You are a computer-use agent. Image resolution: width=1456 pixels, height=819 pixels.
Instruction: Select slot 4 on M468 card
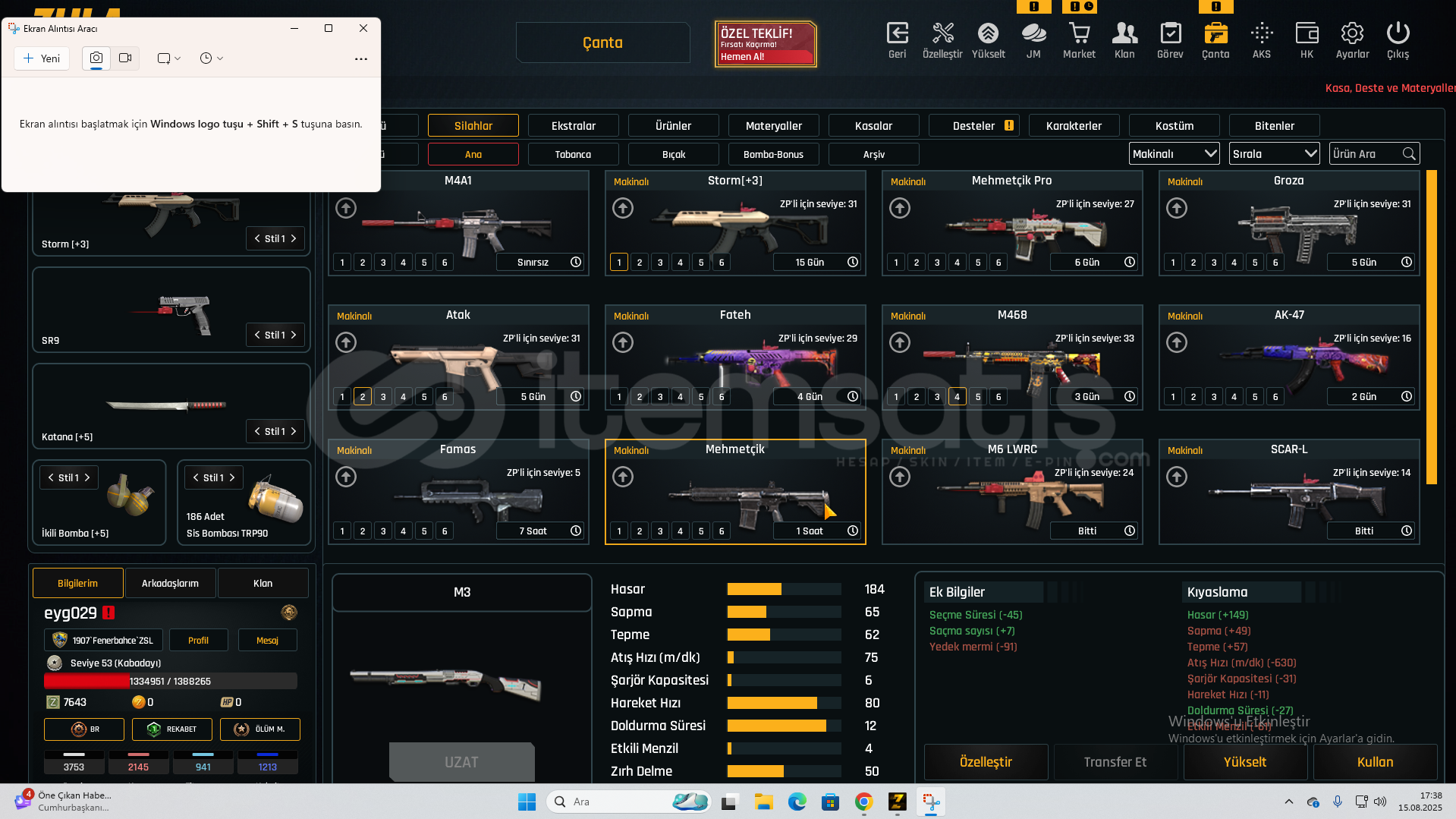(958, 396)
